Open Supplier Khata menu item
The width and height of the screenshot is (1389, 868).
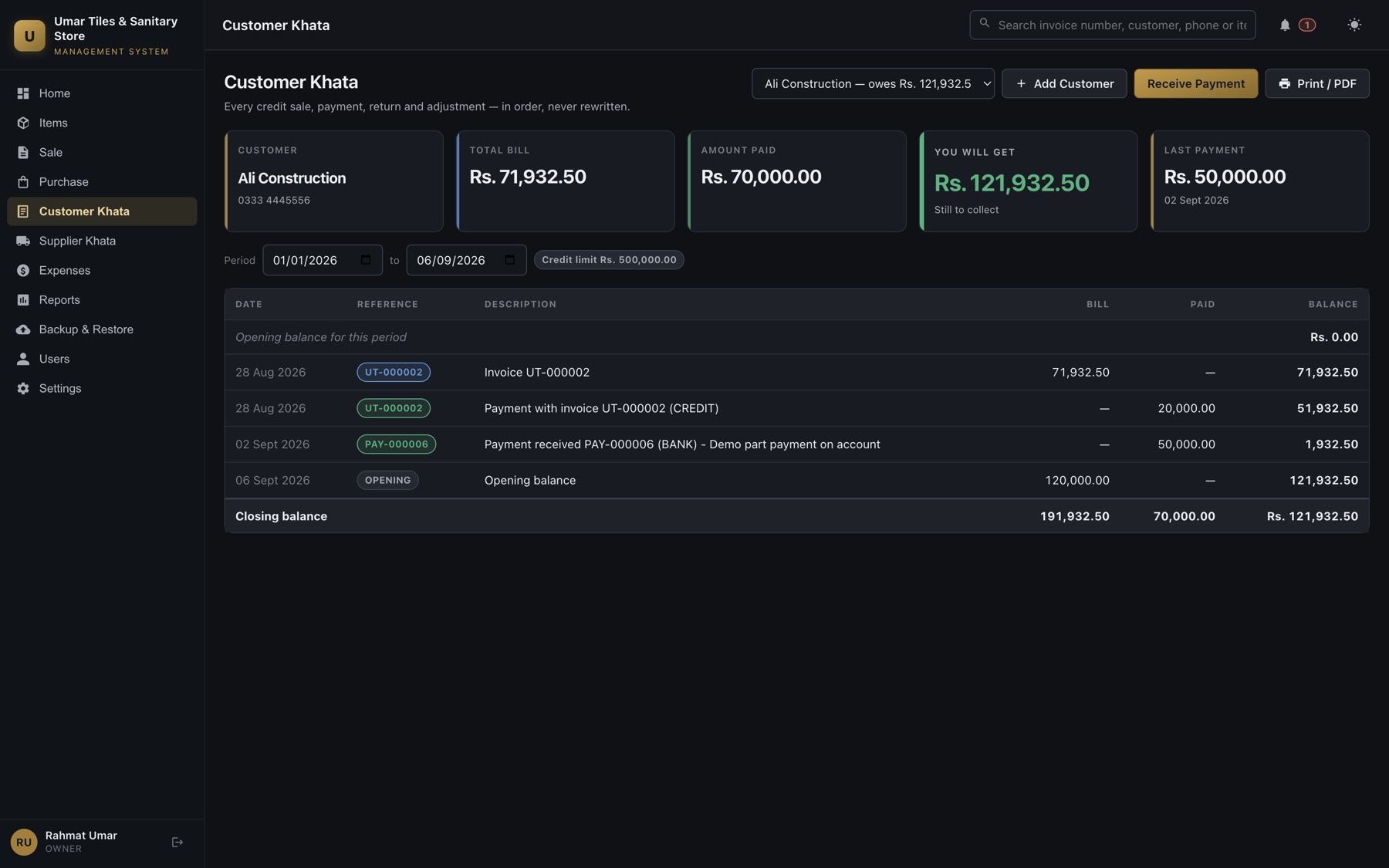[102, 241]
